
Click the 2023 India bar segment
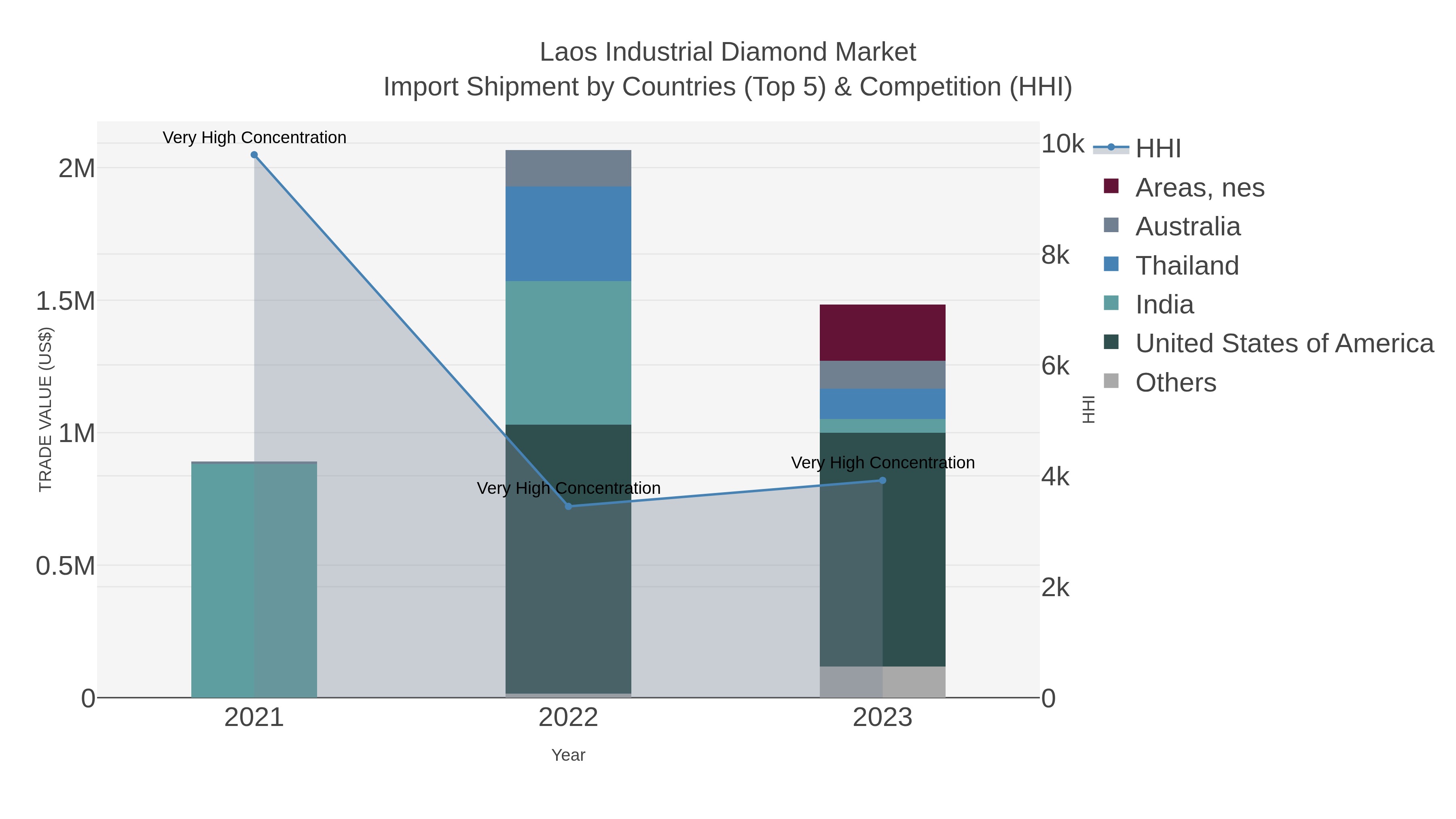pyautogui.click(x=883, y=426)
